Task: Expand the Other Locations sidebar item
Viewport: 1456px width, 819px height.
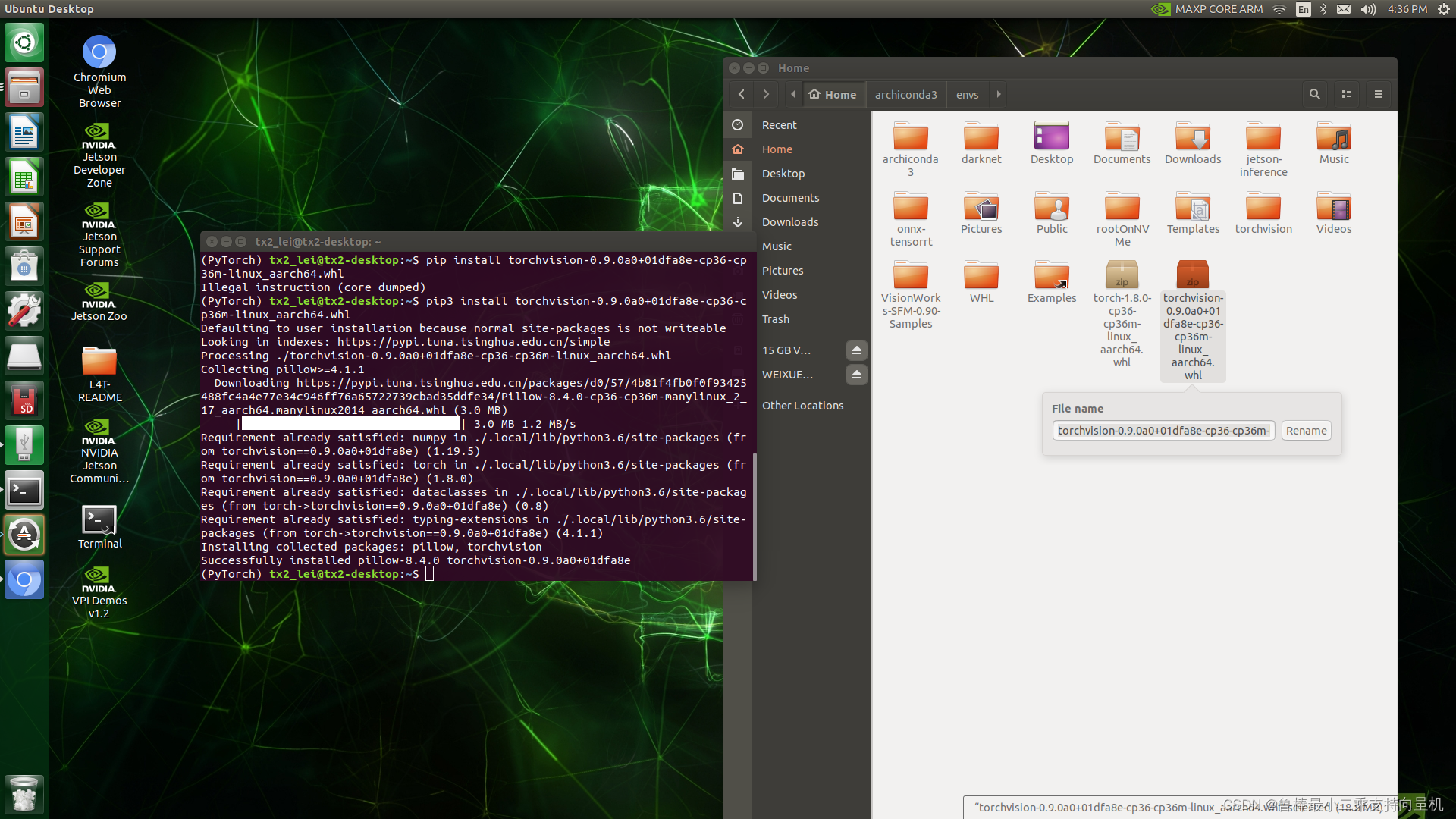Action: (x=802, y=404)
